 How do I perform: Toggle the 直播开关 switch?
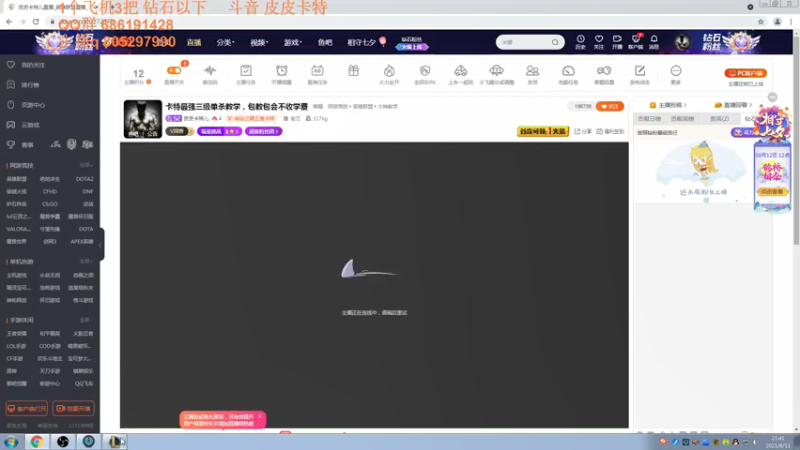click(x=174, y=70)
